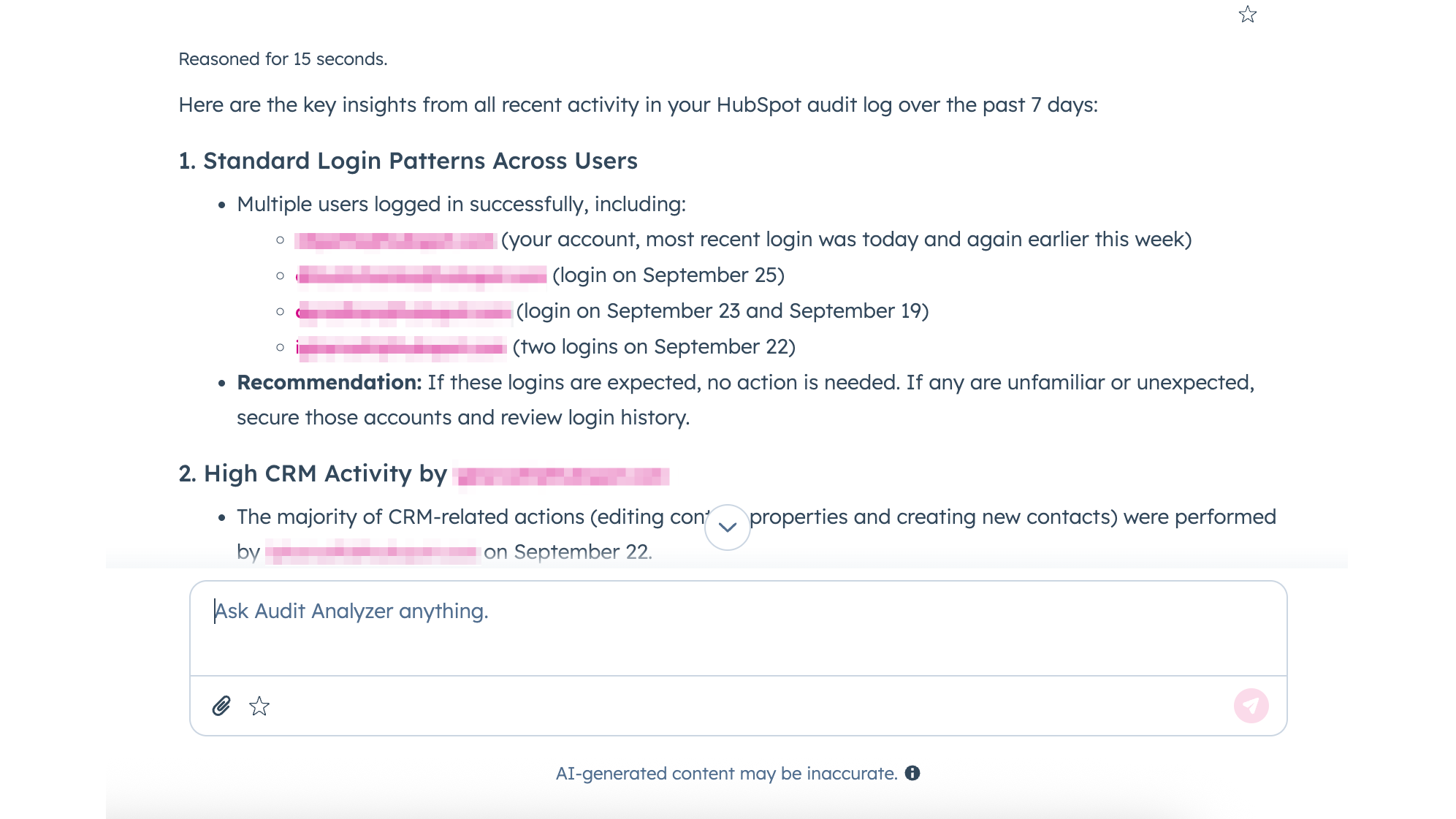Click the "Multiple users logged in successfully" bullet
Viewport: 1456px width, 819px height.
(460, 204)
